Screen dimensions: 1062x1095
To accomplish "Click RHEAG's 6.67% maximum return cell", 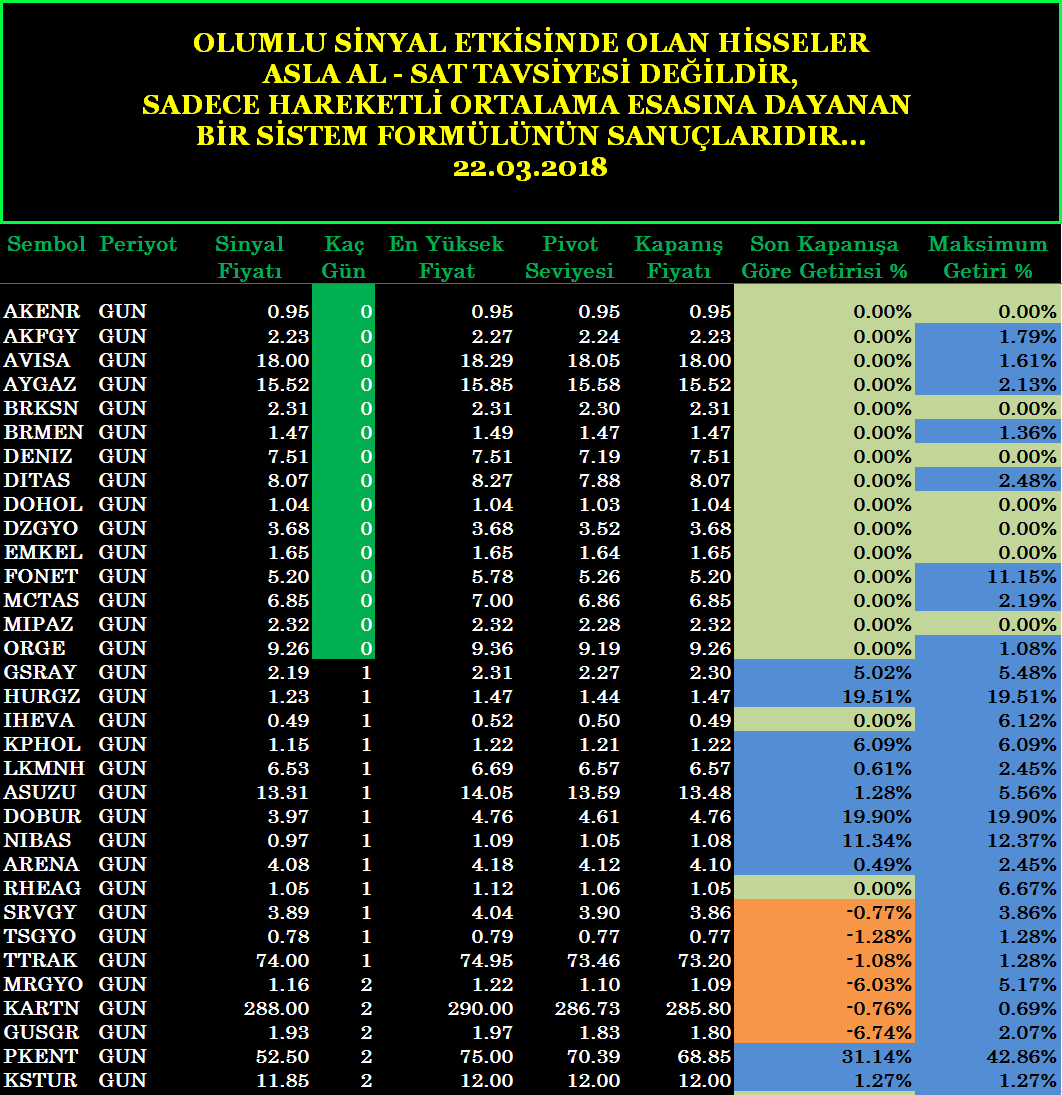I will tap(988, 888).
